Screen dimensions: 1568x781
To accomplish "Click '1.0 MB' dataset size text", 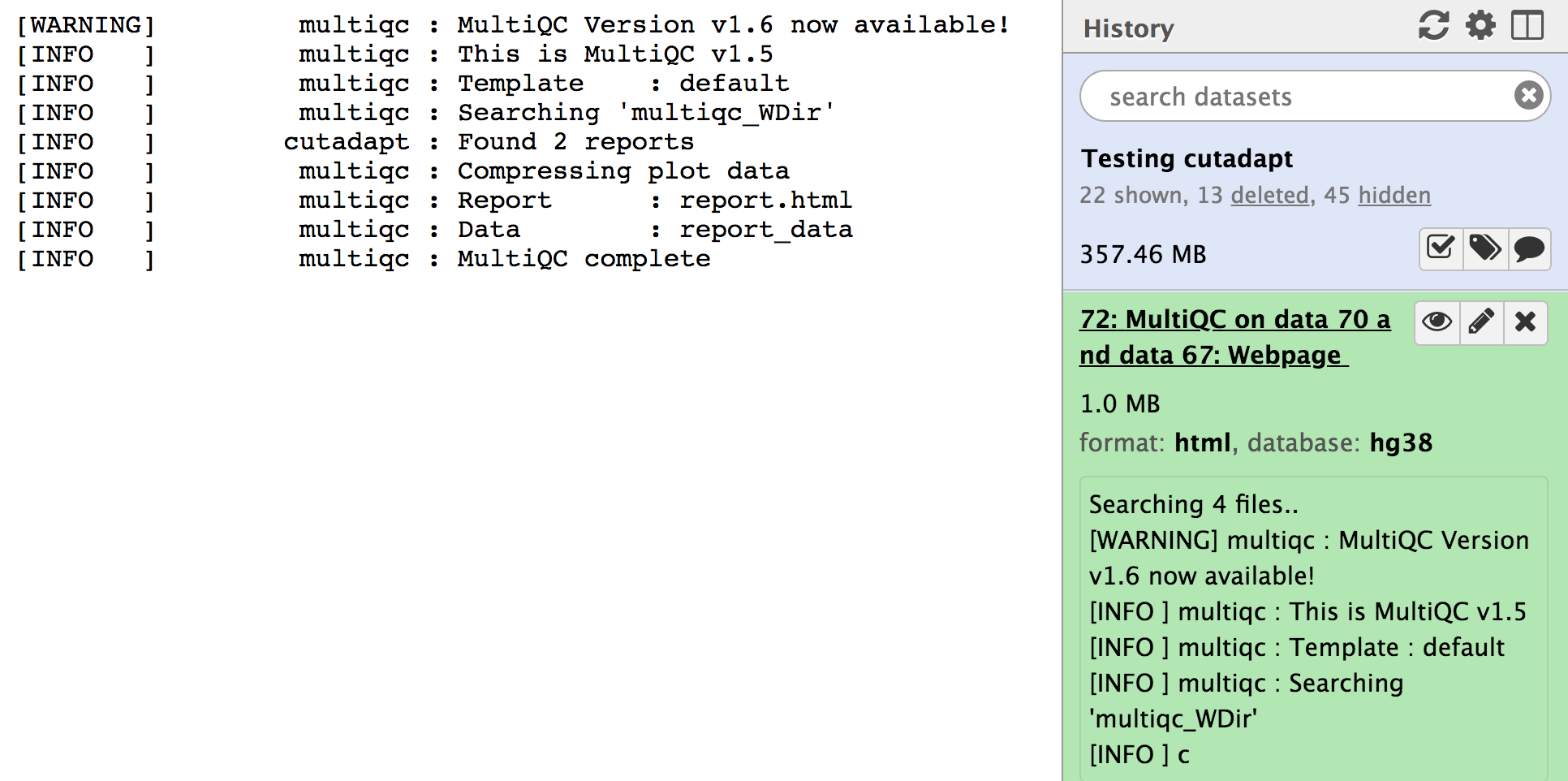I will (1120, 403).
